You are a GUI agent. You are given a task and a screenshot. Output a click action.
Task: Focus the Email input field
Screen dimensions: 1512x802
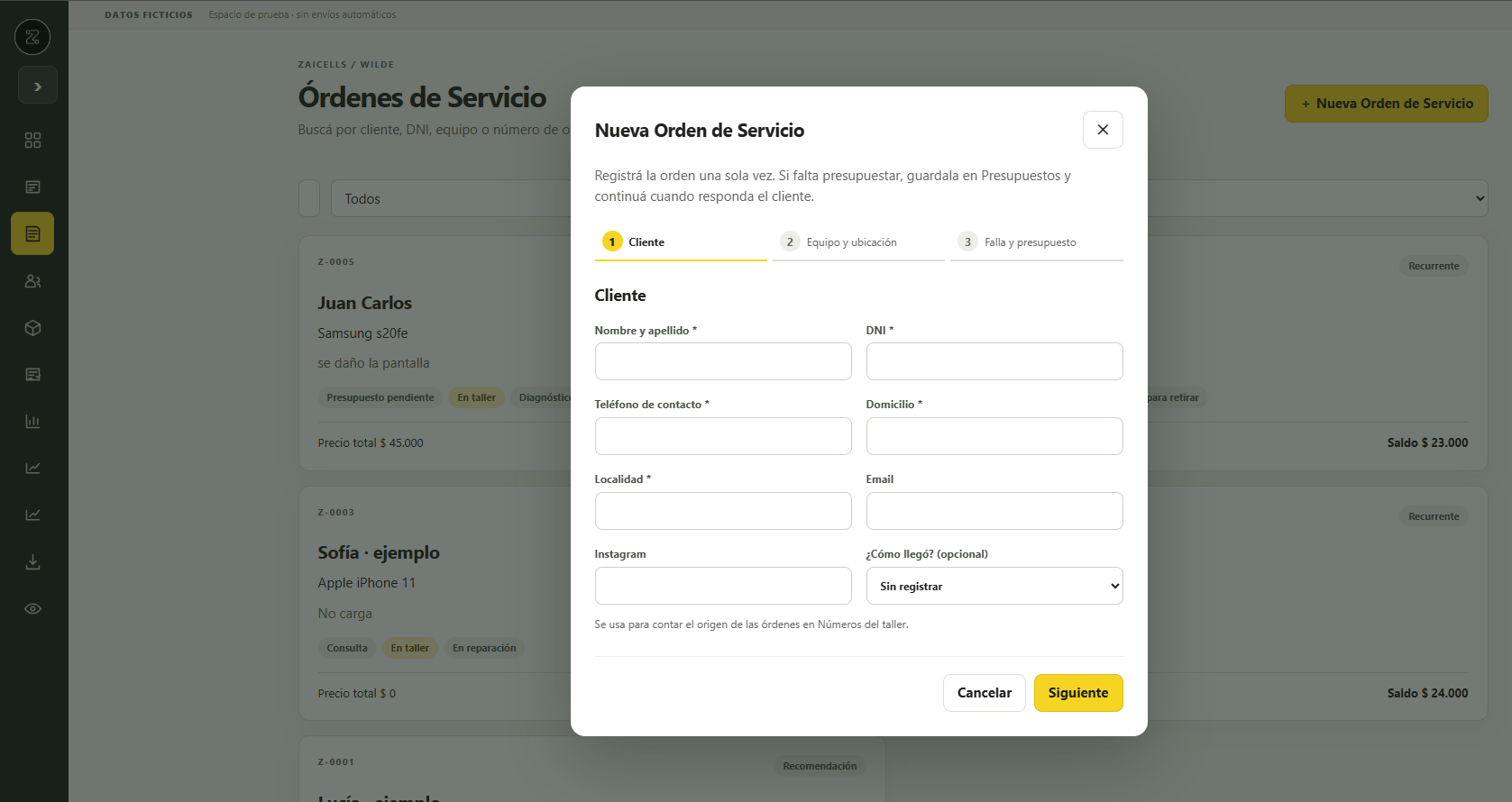[x=994, y=511]
